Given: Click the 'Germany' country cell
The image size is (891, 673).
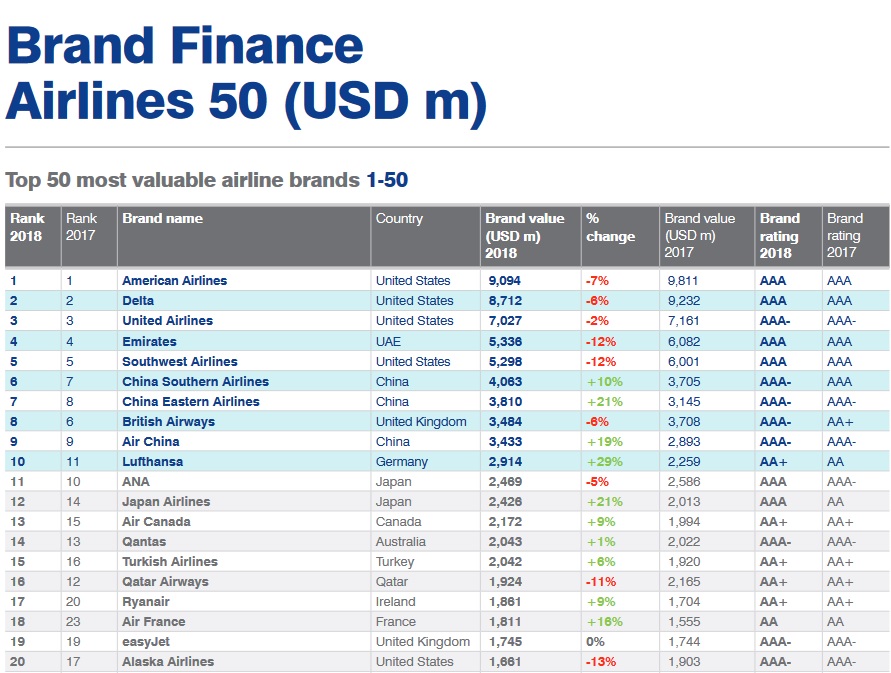Looking at the screenshot, I should pyautogui.click(x=402, y=462).
